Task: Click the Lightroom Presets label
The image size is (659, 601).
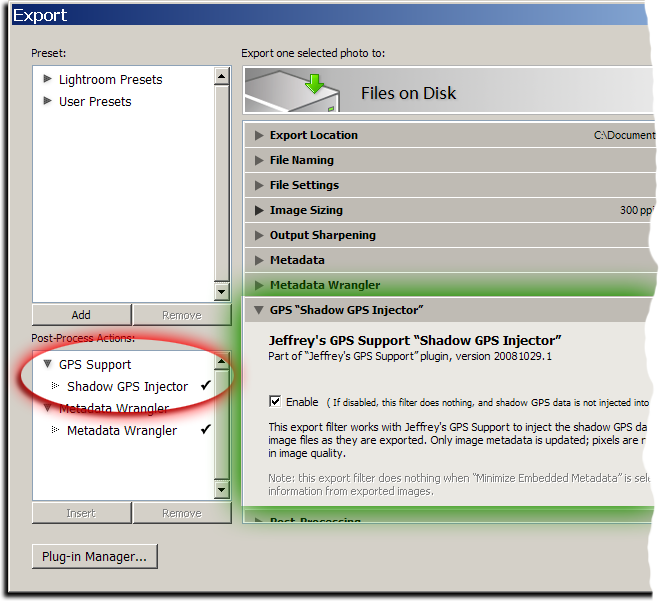Action: (111, 79)
